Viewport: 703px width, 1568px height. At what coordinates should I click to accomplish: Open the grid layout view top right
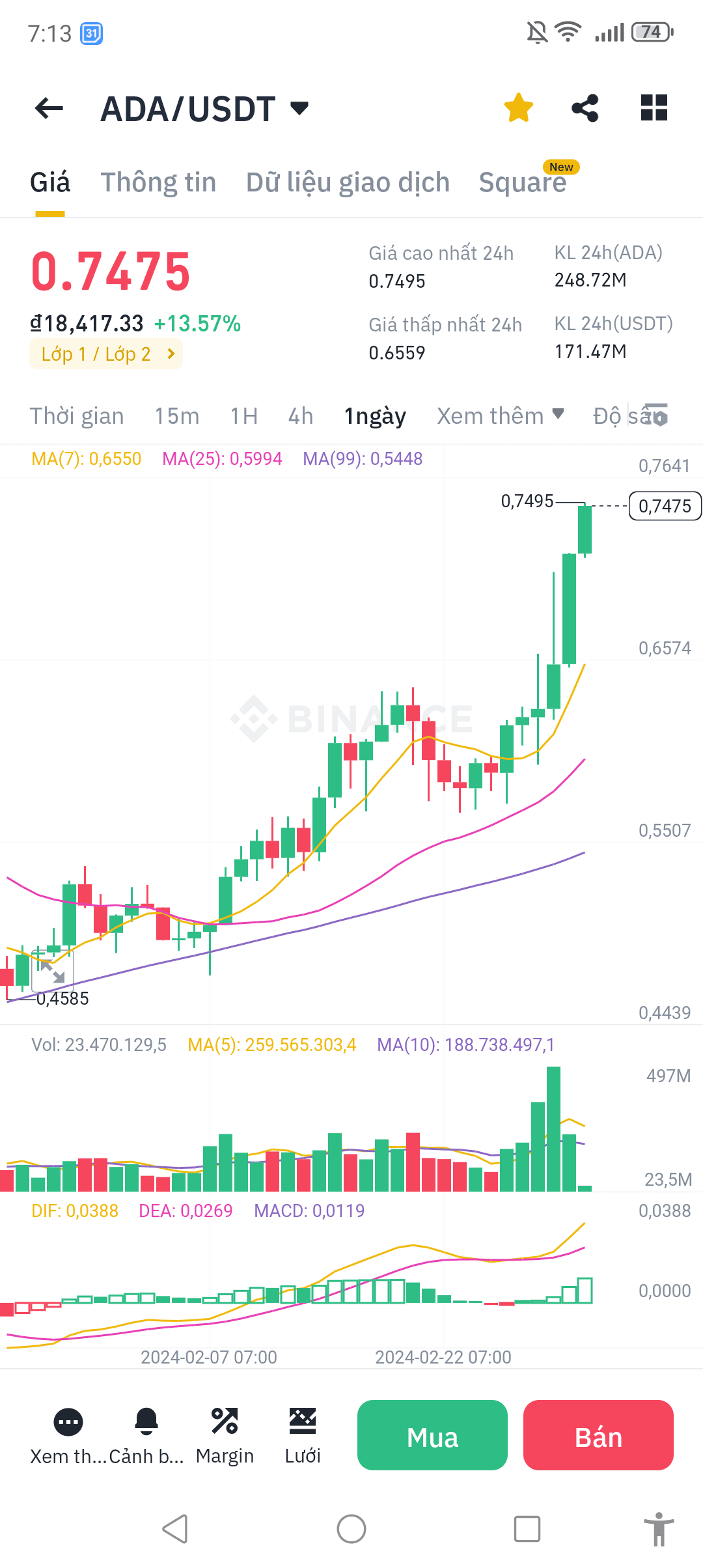click(653, 107)
